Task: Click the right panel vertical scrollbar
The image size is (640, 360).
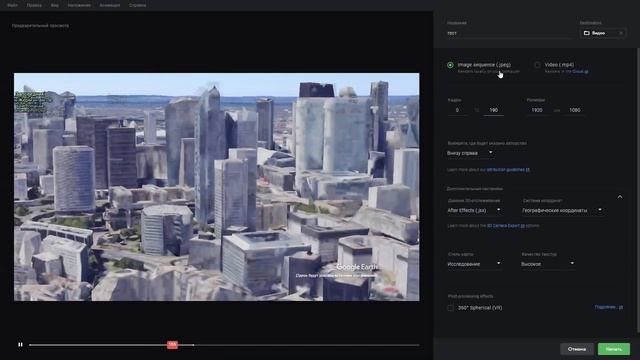Action: [638, 190]
